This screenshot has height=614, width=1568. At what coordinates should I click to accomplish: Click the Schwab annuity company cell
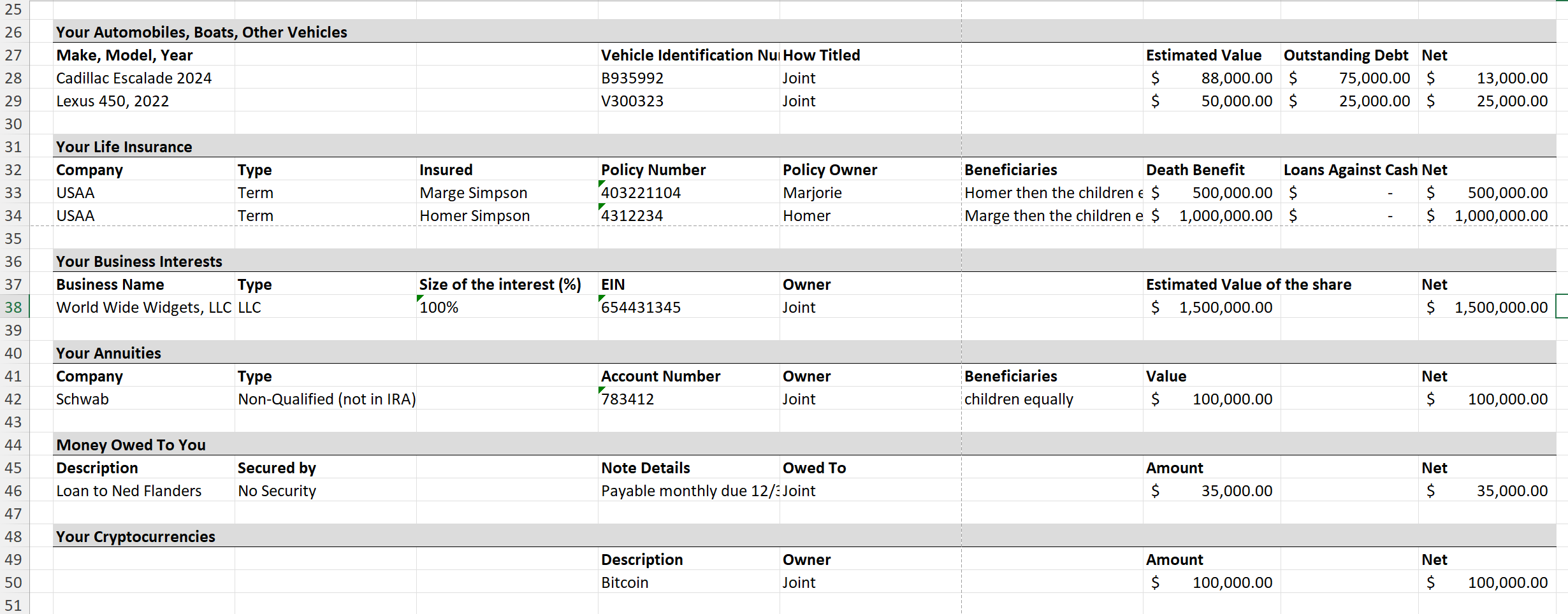coord(144,399)
